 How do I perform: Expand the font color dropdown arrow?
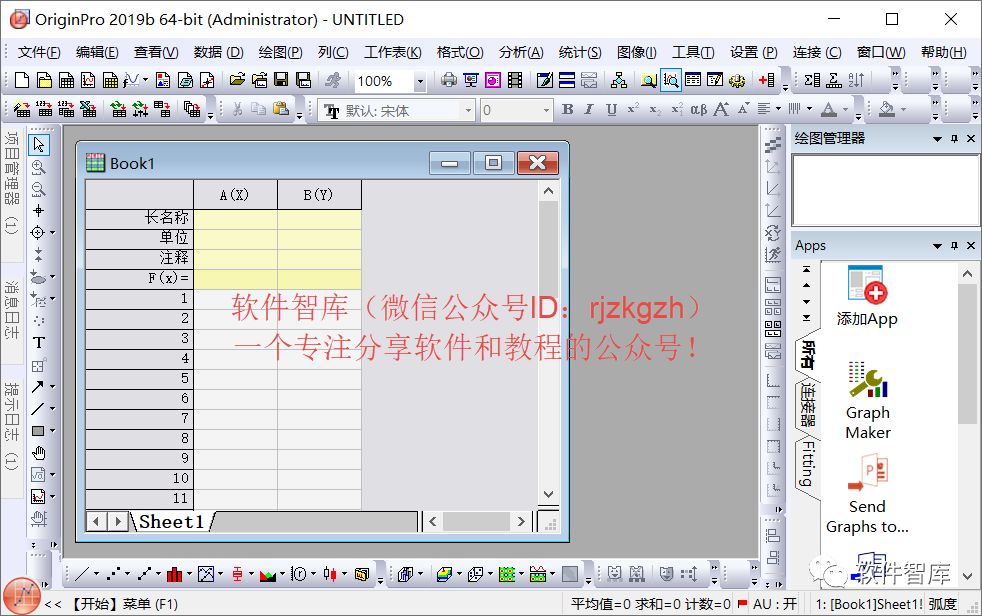845,109
